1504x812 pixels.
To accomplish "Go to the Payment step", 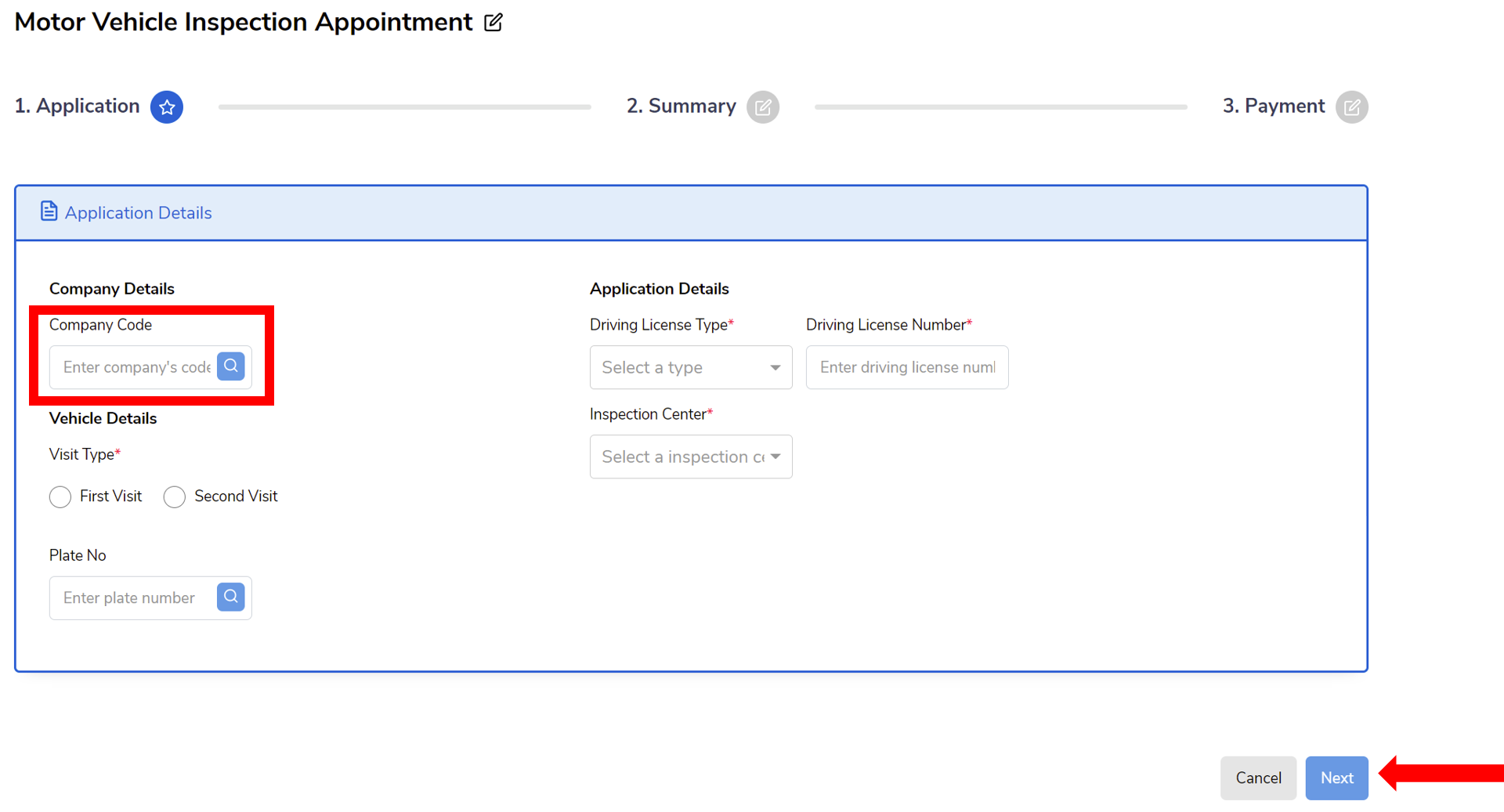I will (1272, 106).
